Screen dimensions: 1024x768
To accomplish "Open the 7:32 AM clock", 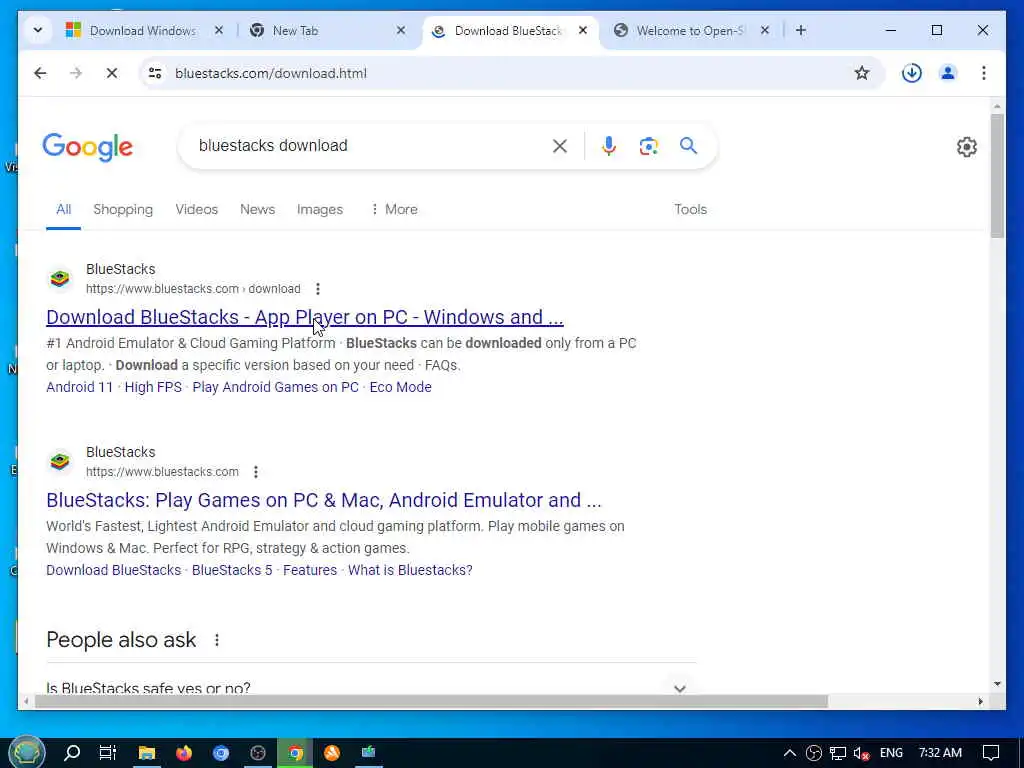I will 940,753.
